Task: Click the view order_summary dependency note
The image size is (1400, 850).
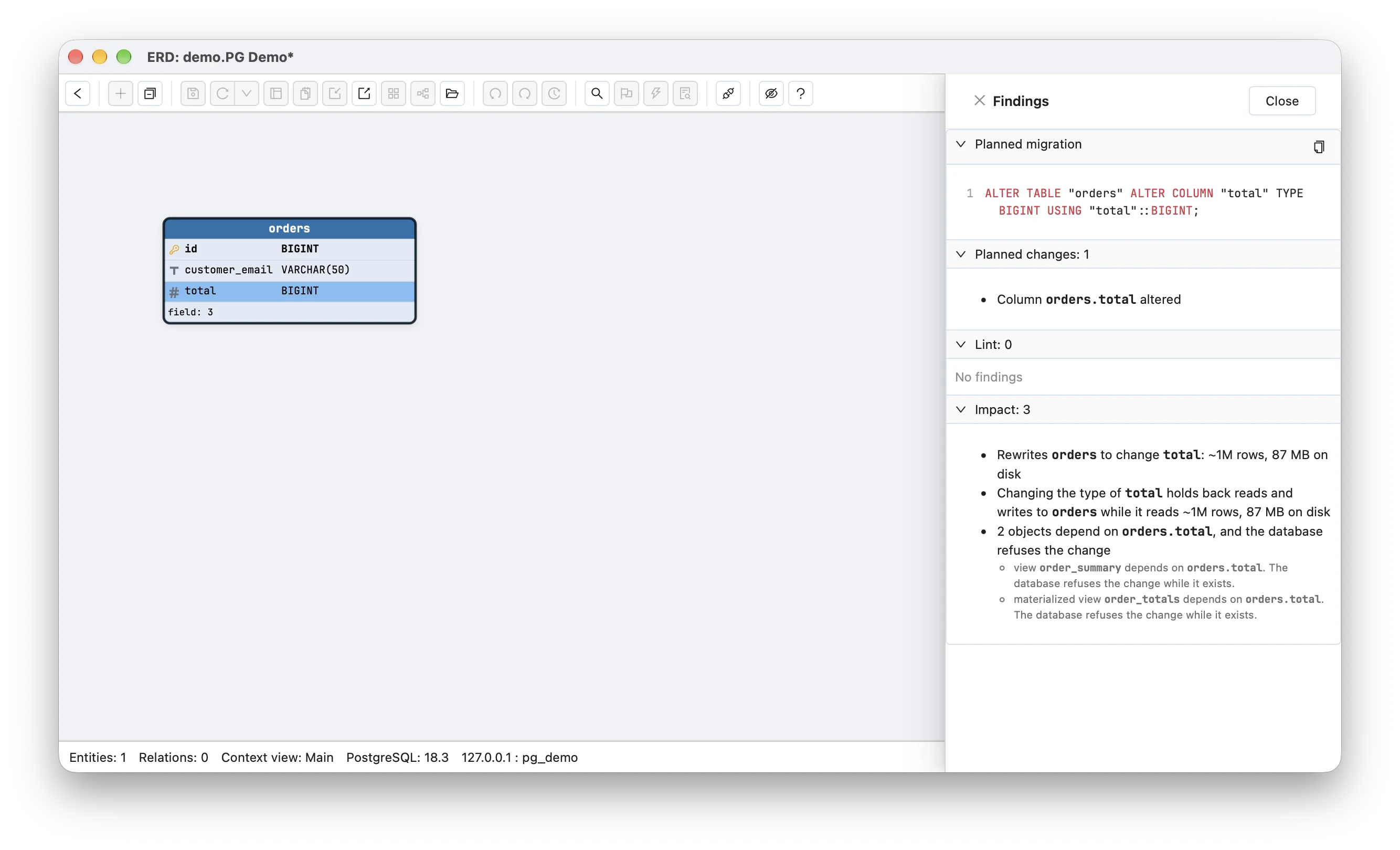Action: [x=1150, y=576]
